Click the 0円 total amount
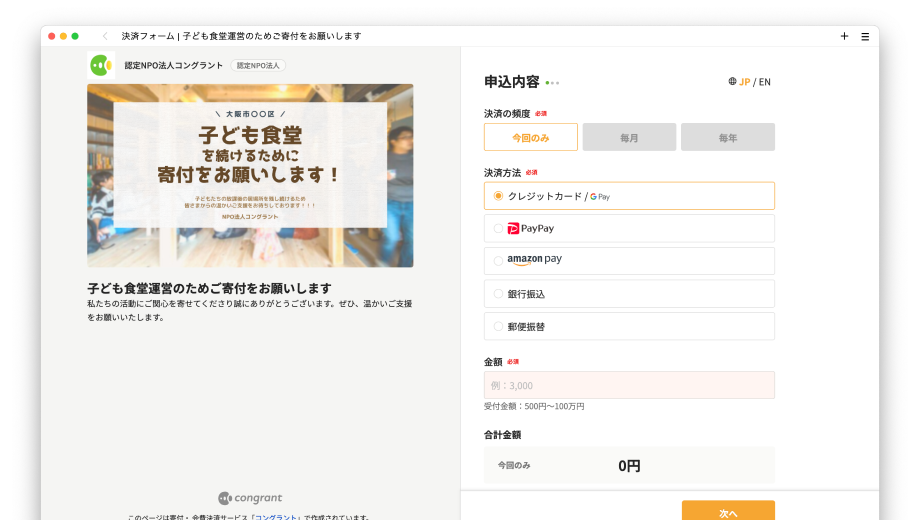This screenshot has width=920, height=520. [x=629, y=466]
